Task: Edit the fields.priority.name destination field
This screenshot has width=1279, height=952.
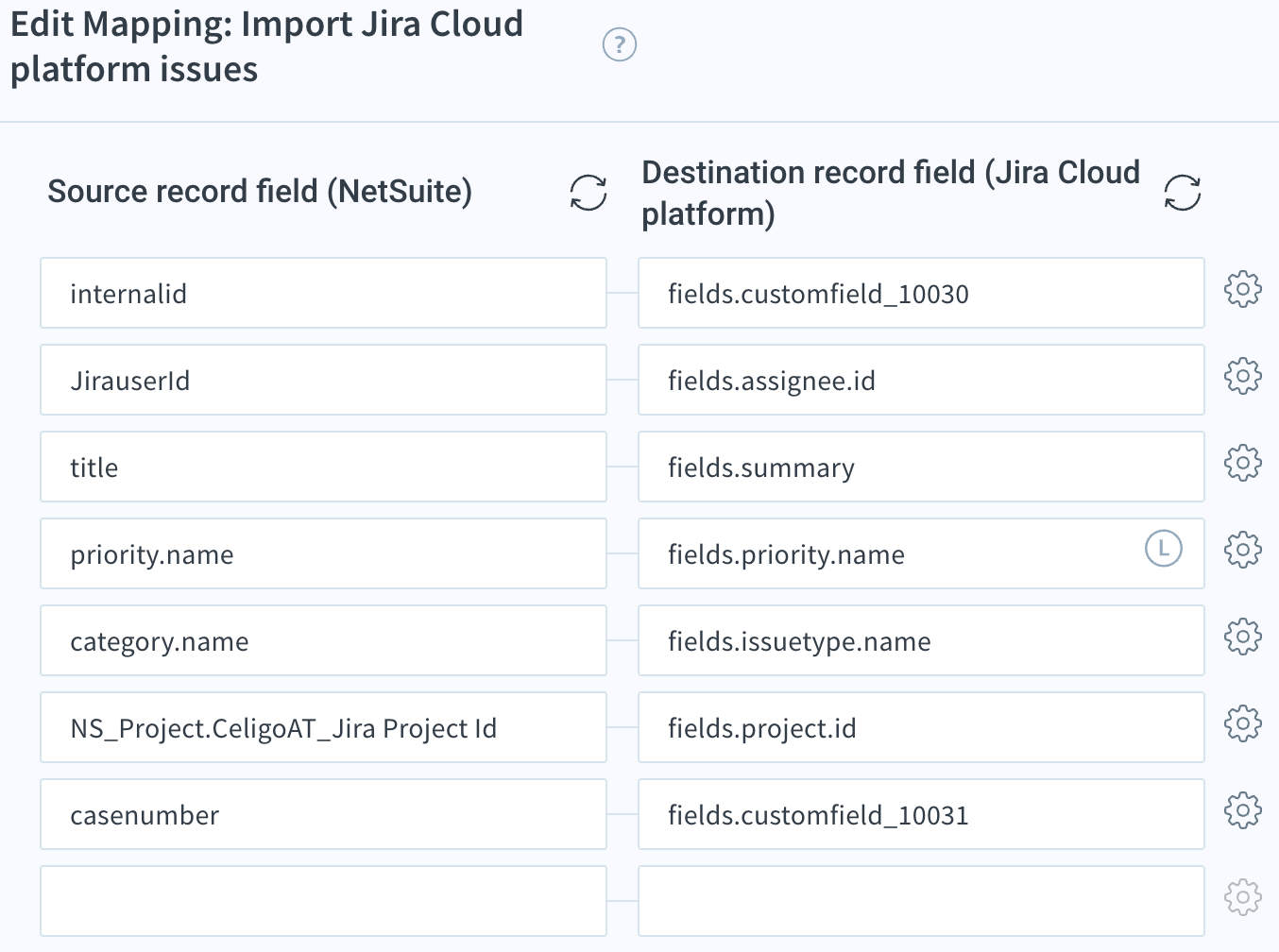Action: click(921, 553)
